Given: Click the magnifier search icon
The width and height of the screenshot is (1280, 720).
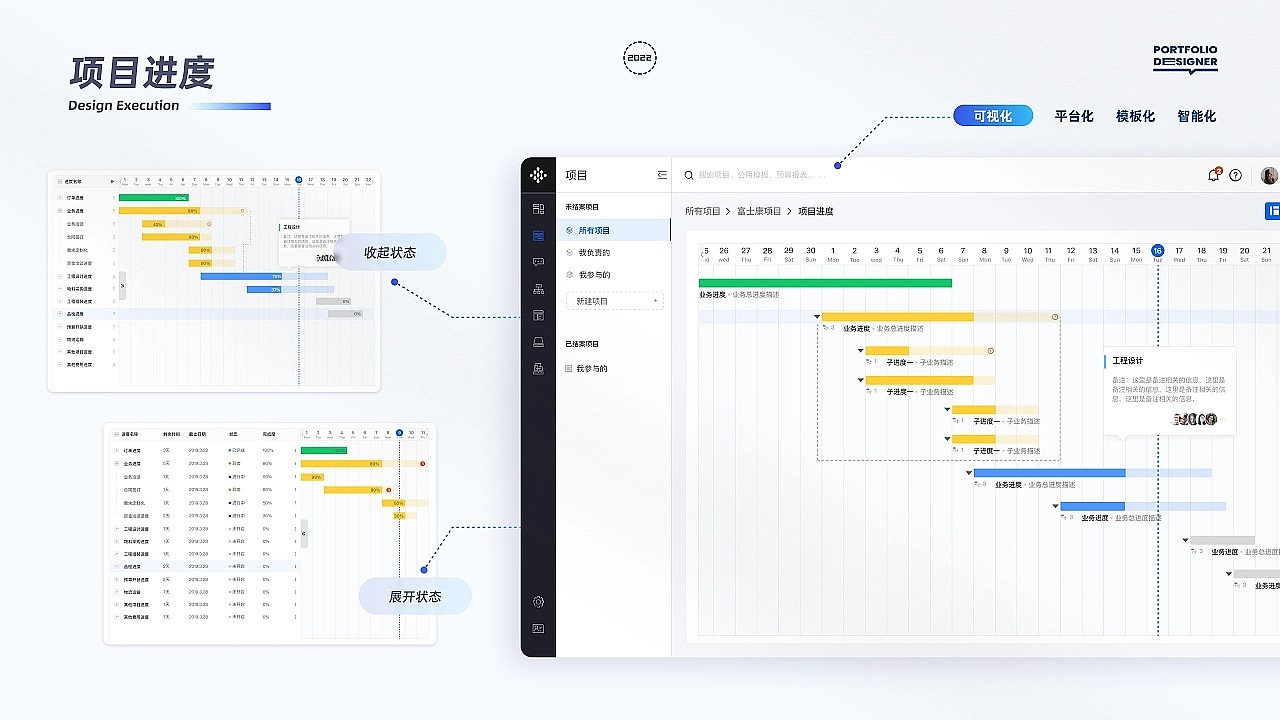Looking at the screenshot, I should [689, 175].
